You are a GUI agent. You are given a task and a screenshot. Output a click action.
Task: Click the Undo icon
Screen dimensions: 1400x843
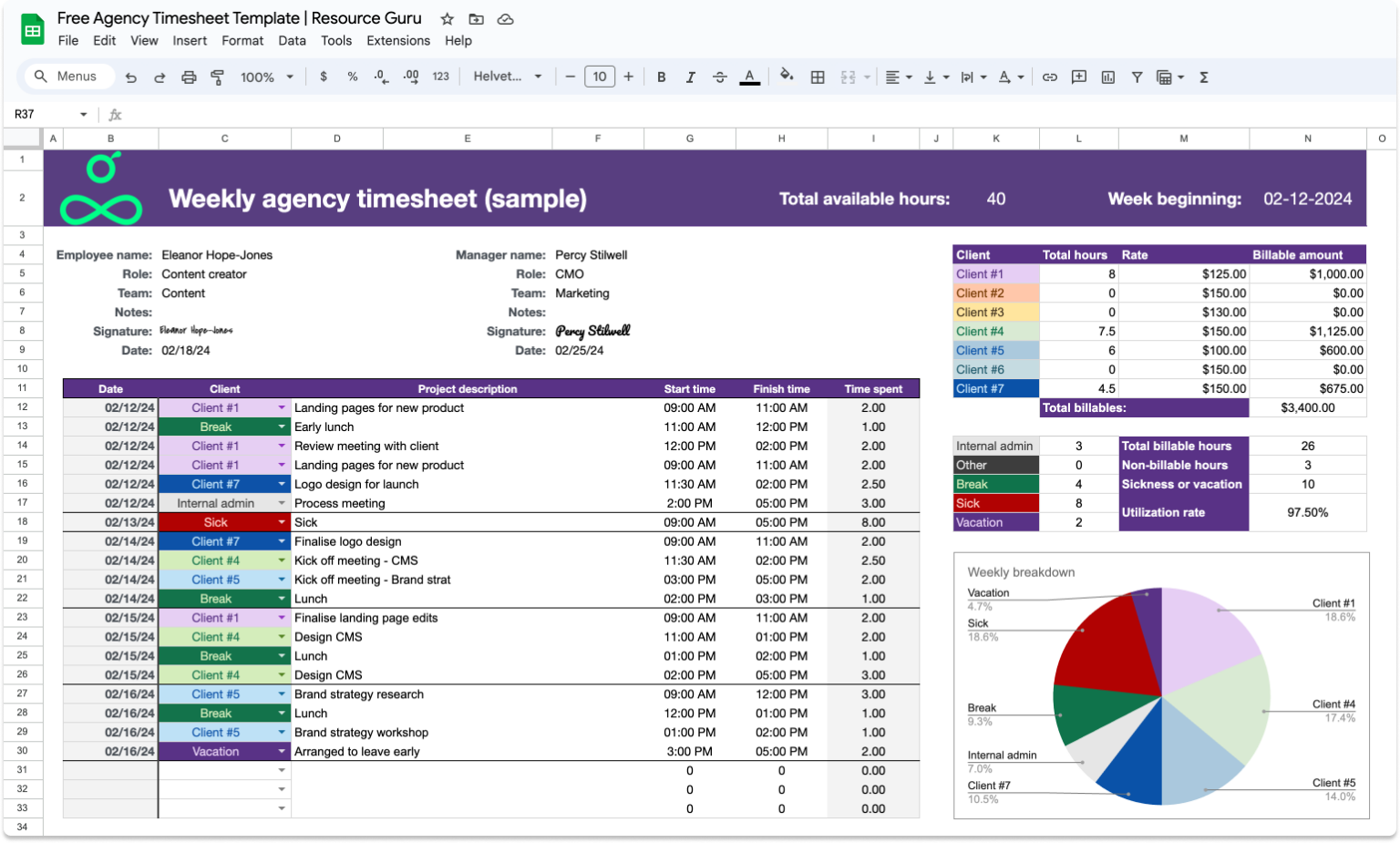[130, 77]
